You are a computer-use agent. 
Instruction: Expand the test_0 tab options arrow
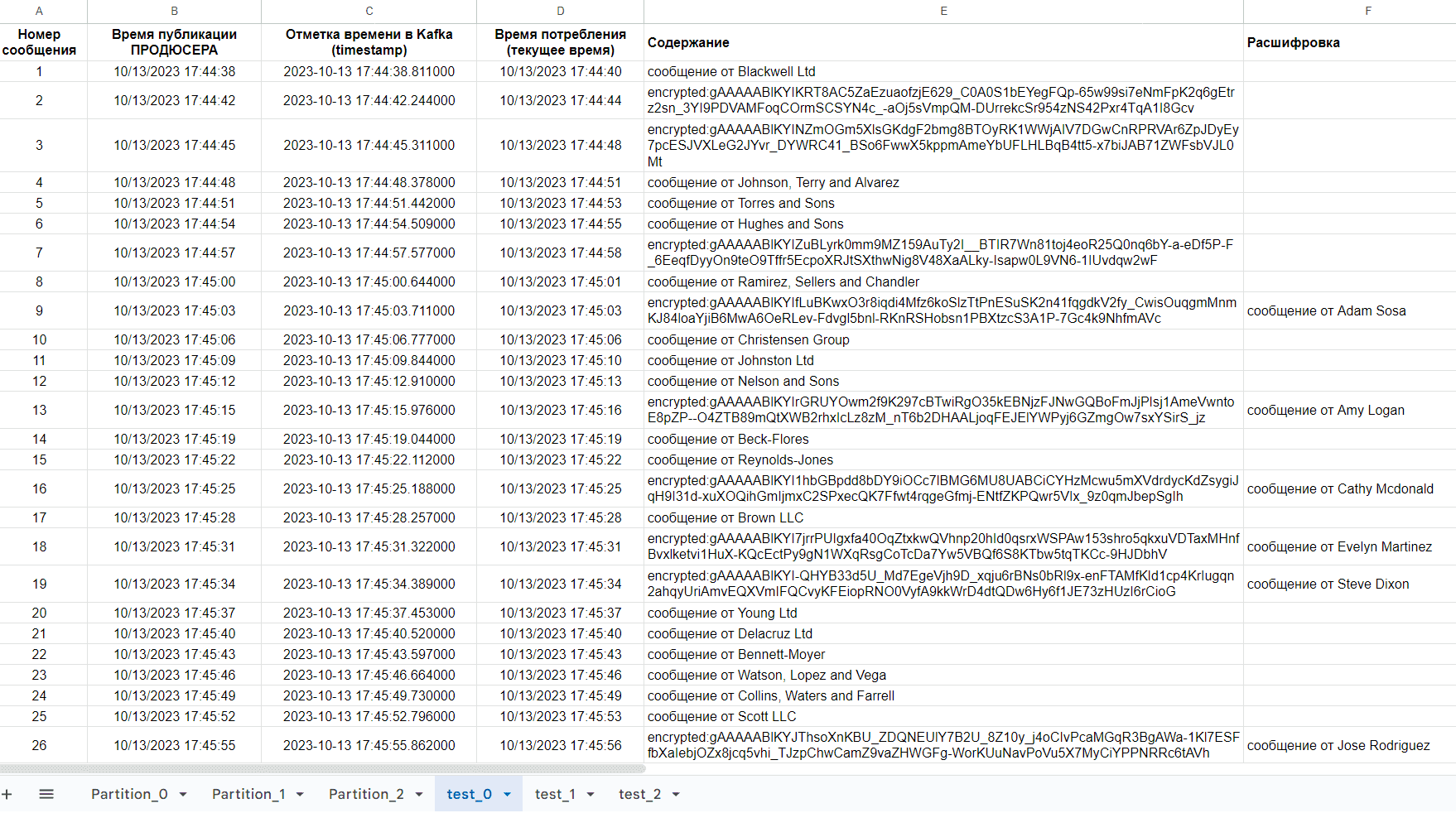(507, 795)
